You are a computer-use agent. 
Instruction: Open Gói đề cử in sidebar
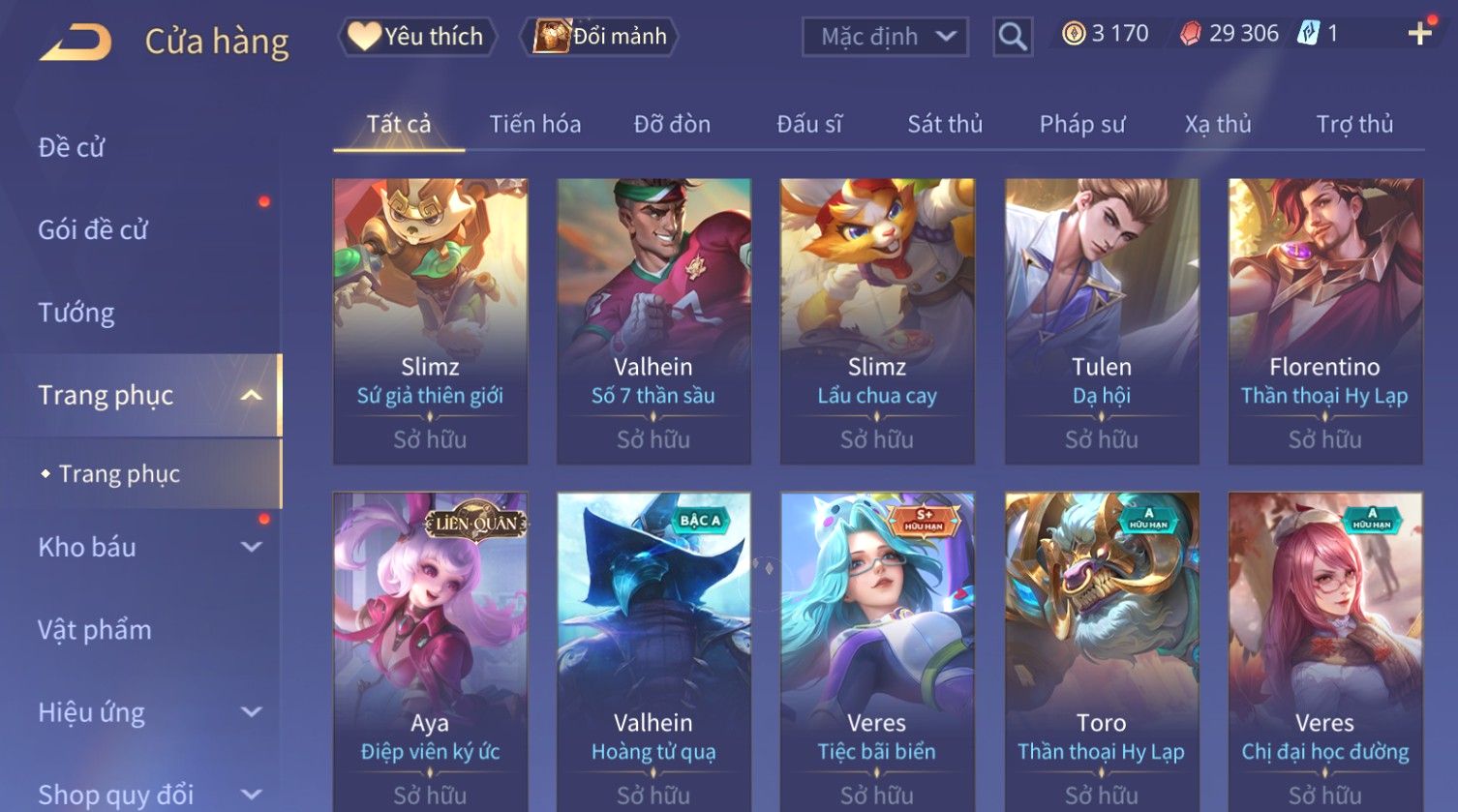pos(93,230)
